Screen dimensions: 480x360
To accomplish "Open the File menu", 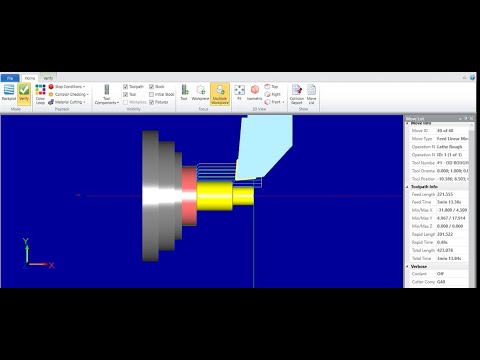I will 10,78.
